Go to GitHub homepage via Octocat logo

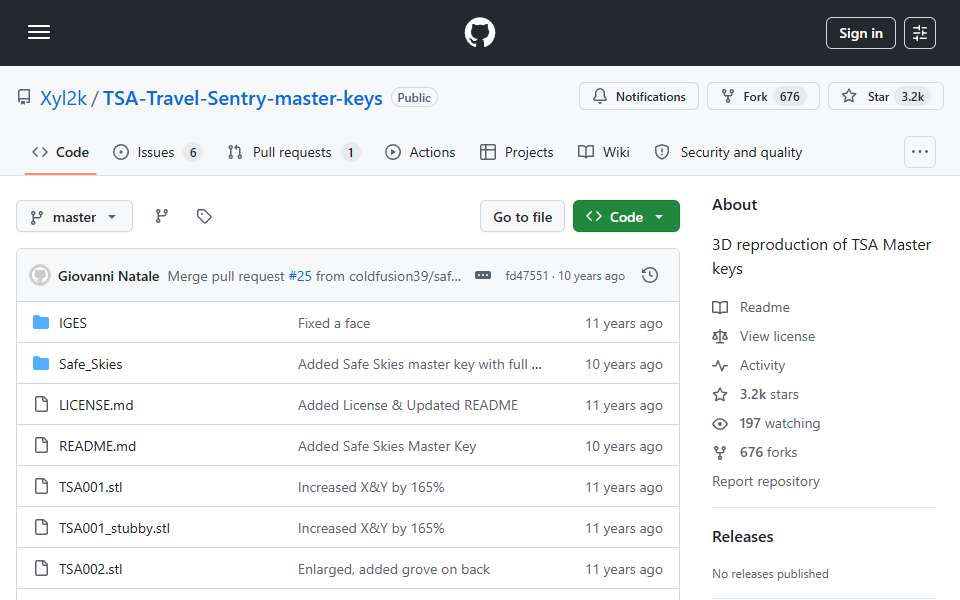[479, 32]
